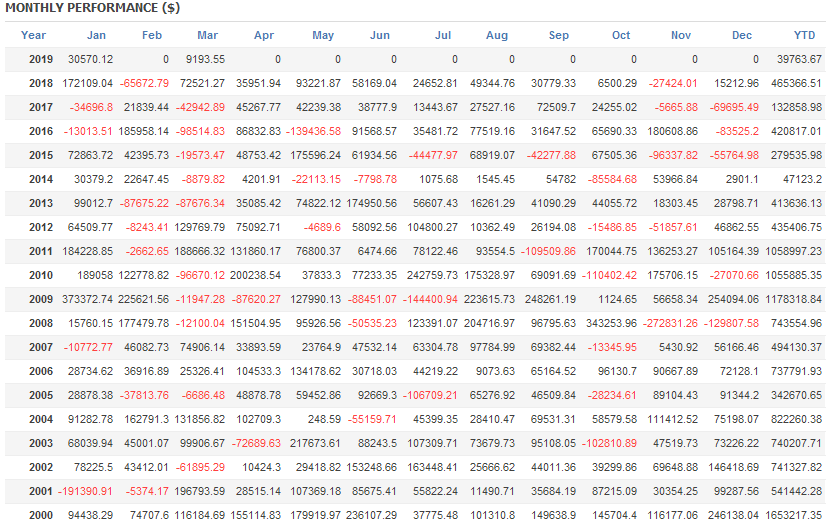Select the 2019 year row label
Image resolution: width=836 pixels, height=529 pixels.
[x=41, y=59]
